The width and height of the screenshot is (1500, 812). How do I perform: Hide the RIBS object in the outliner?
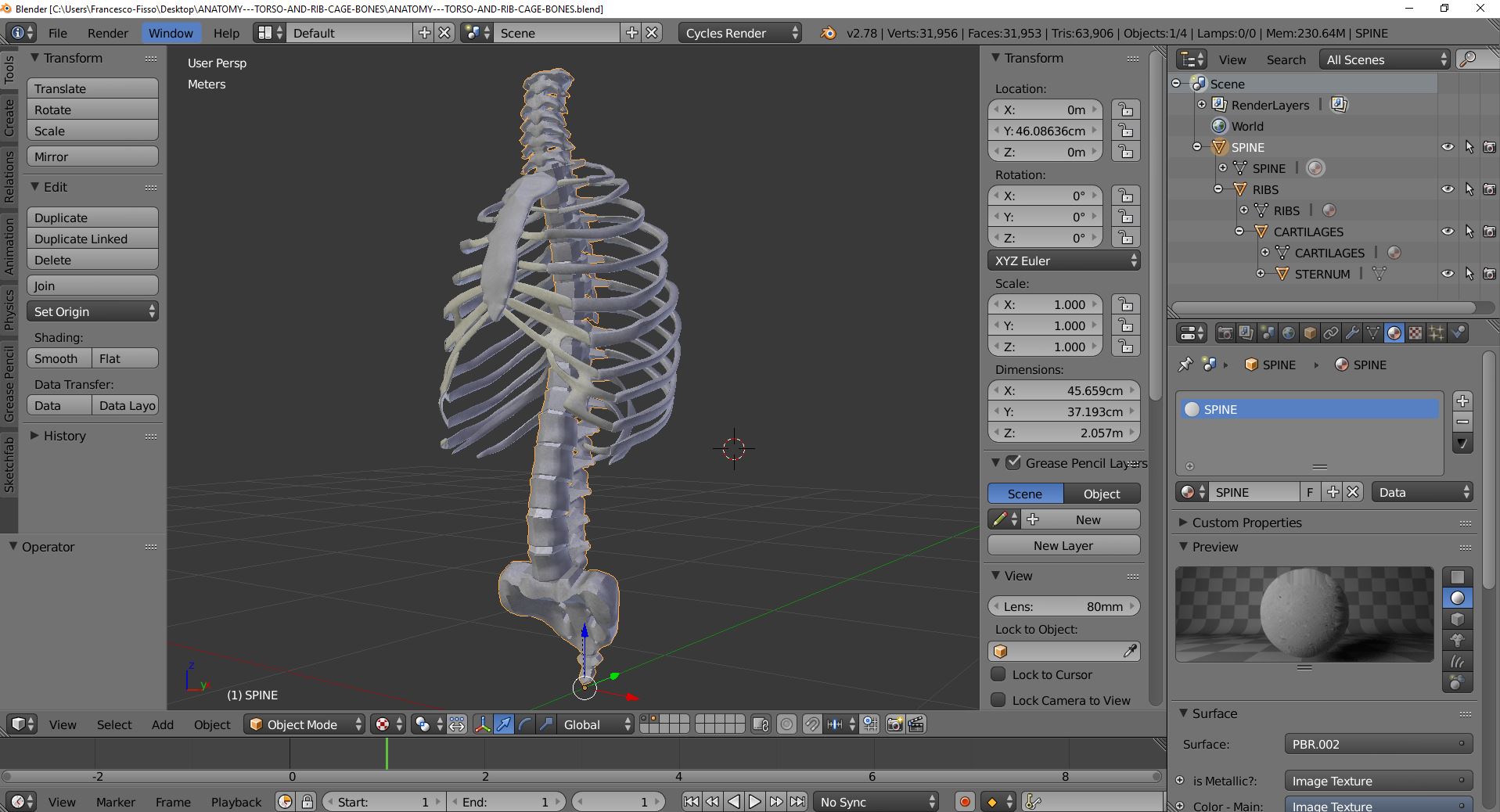click(x=1448, y=189)
